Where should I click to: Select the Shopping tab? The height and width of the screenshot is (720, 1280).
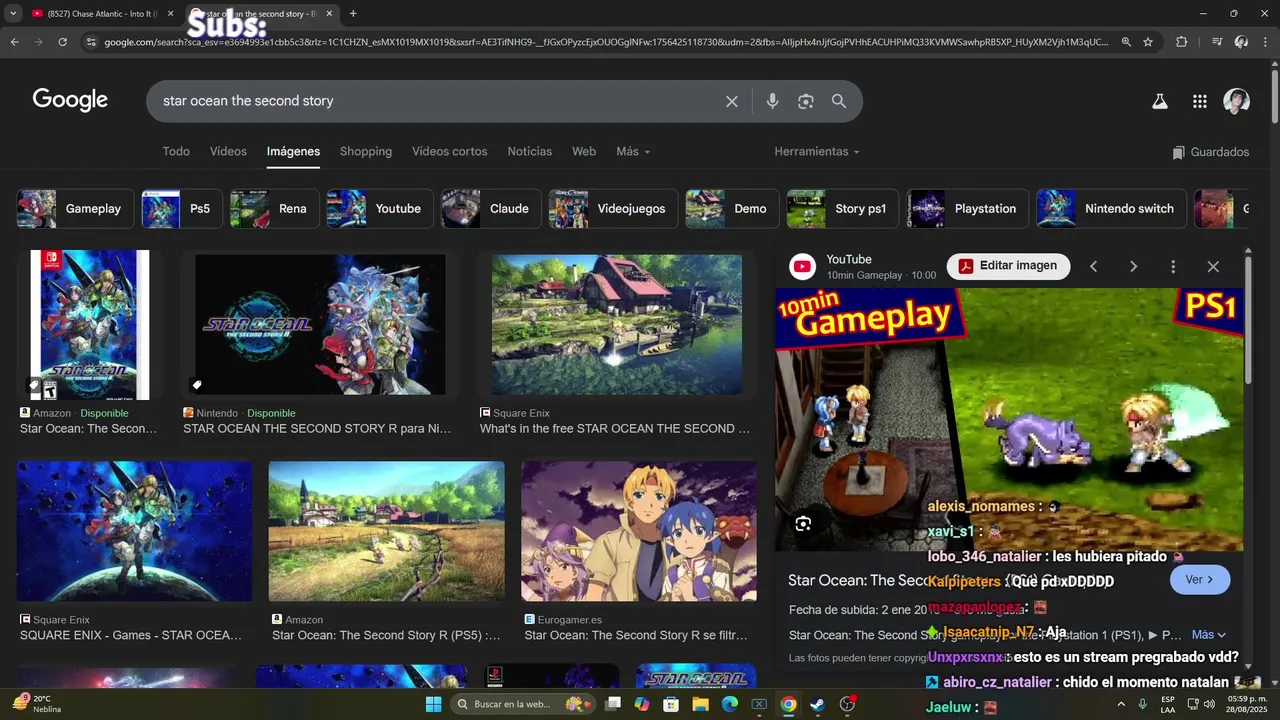(366, 151)
